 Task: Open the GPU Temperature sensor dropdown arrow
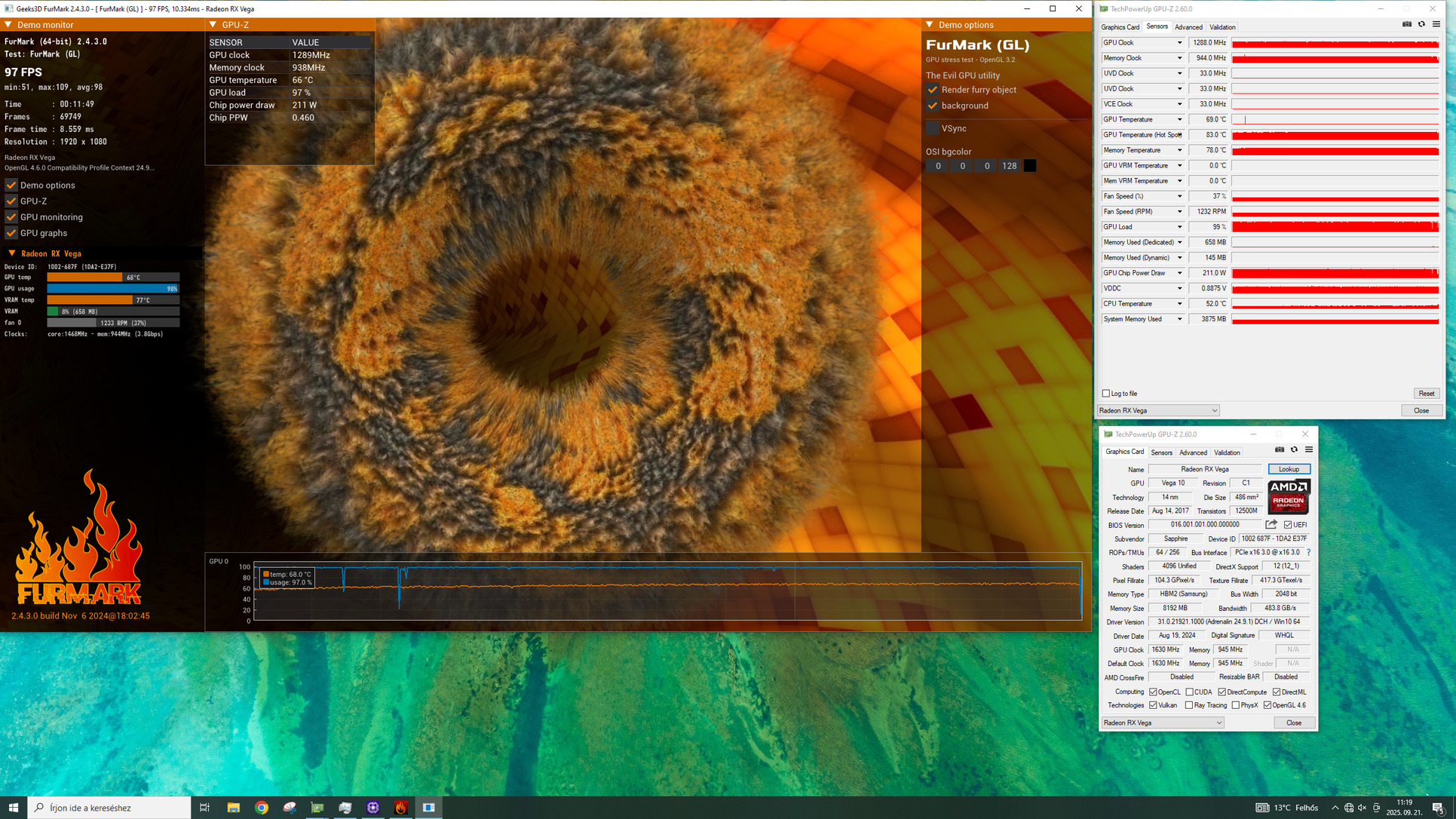1179,119
